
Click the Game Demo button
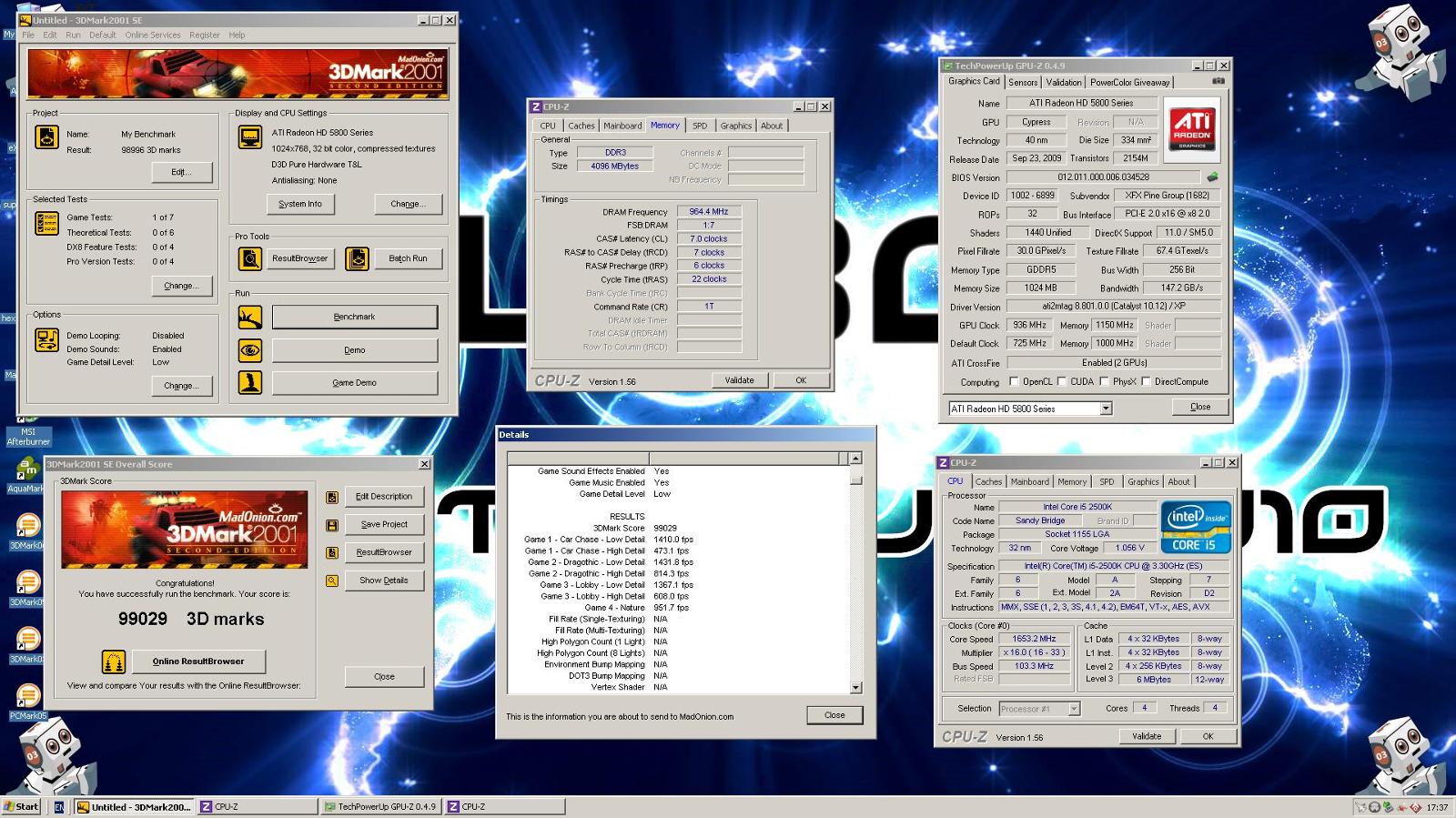tap(354, 383)
